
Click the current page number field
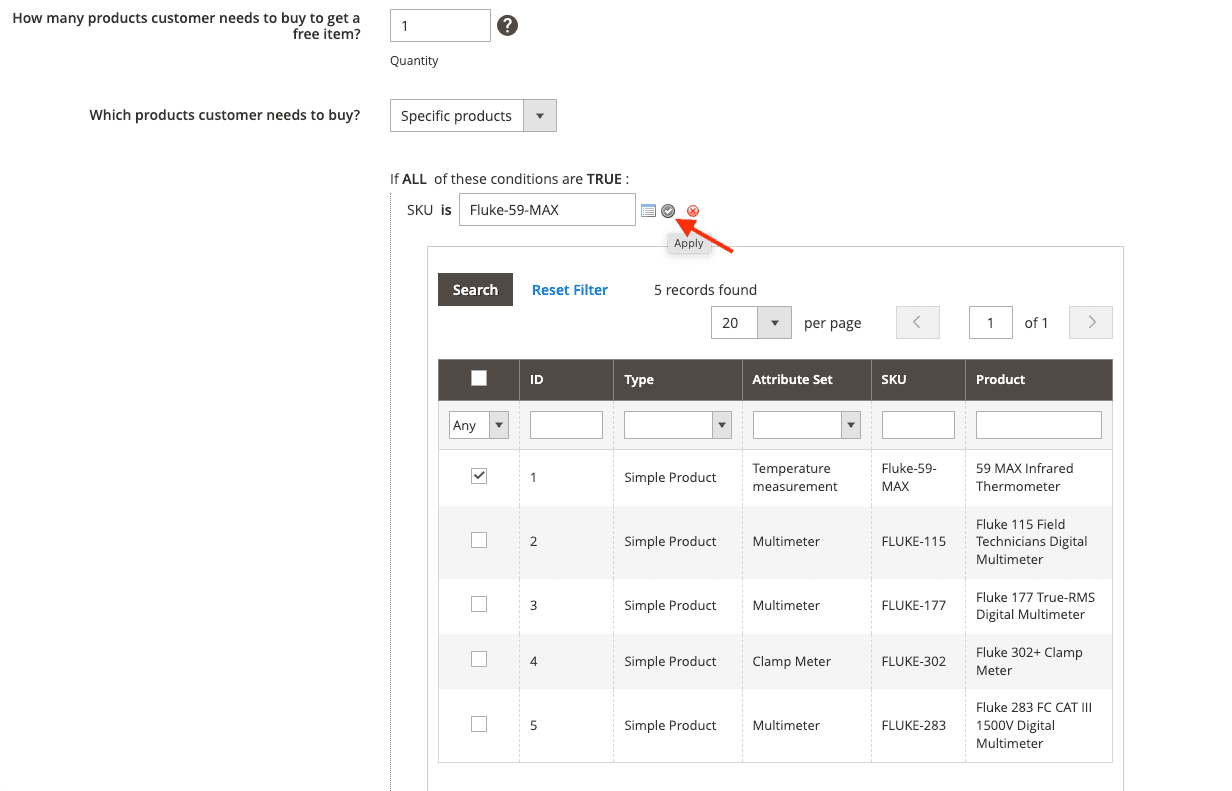coord(991,322)
